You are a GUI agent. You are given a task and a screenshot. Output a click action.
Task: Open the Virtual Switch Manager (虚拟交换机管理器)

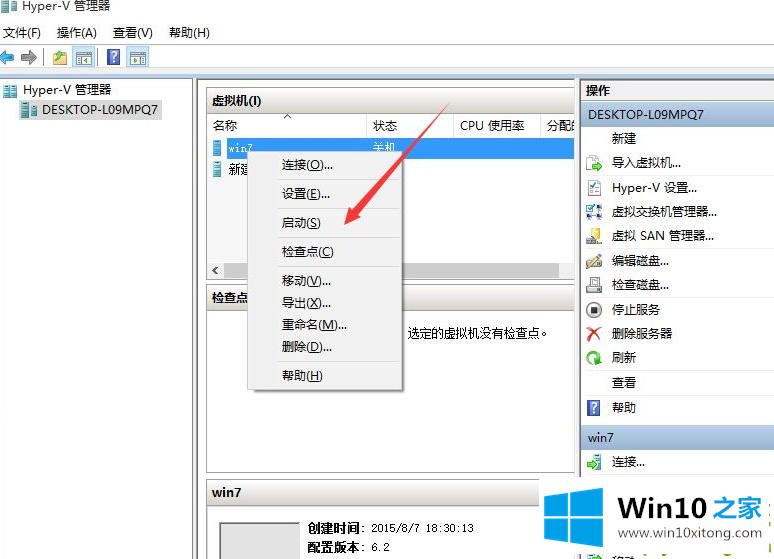click(664, 212)
